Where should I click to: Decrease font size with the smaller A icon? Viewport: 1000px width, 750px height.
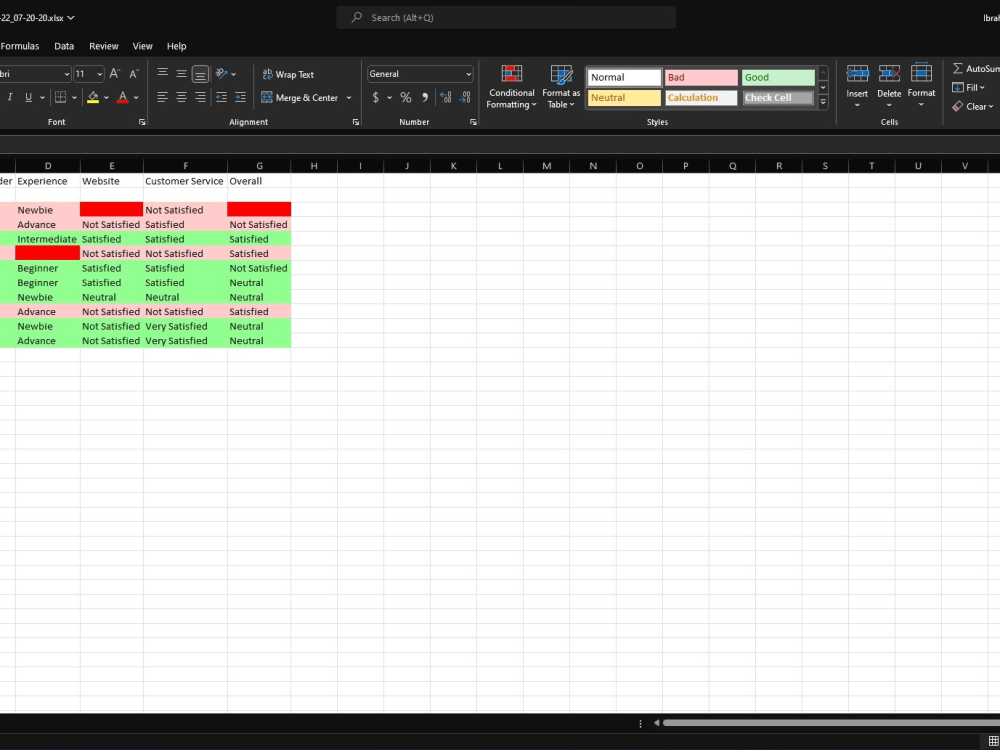click(x=134, y=74)
